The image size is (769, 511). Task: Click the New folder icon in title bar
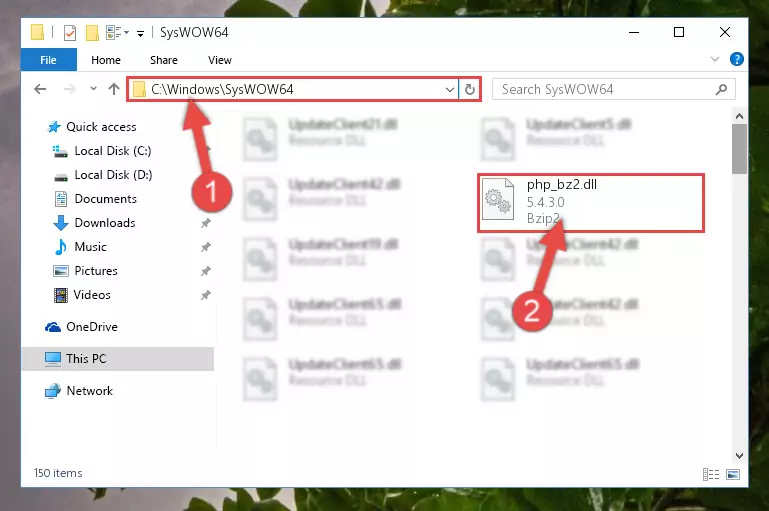pyautogui.click(x=92, y=33)
